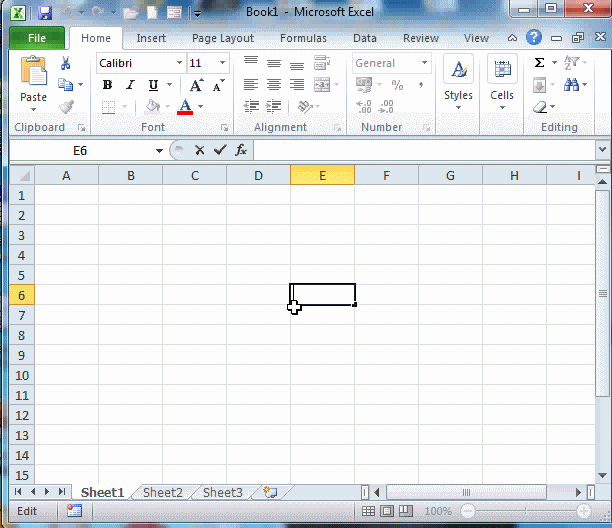Switch to the Page Layout ribbon tab
Screen dimensions: 612x528
click(x=223, y=39)
